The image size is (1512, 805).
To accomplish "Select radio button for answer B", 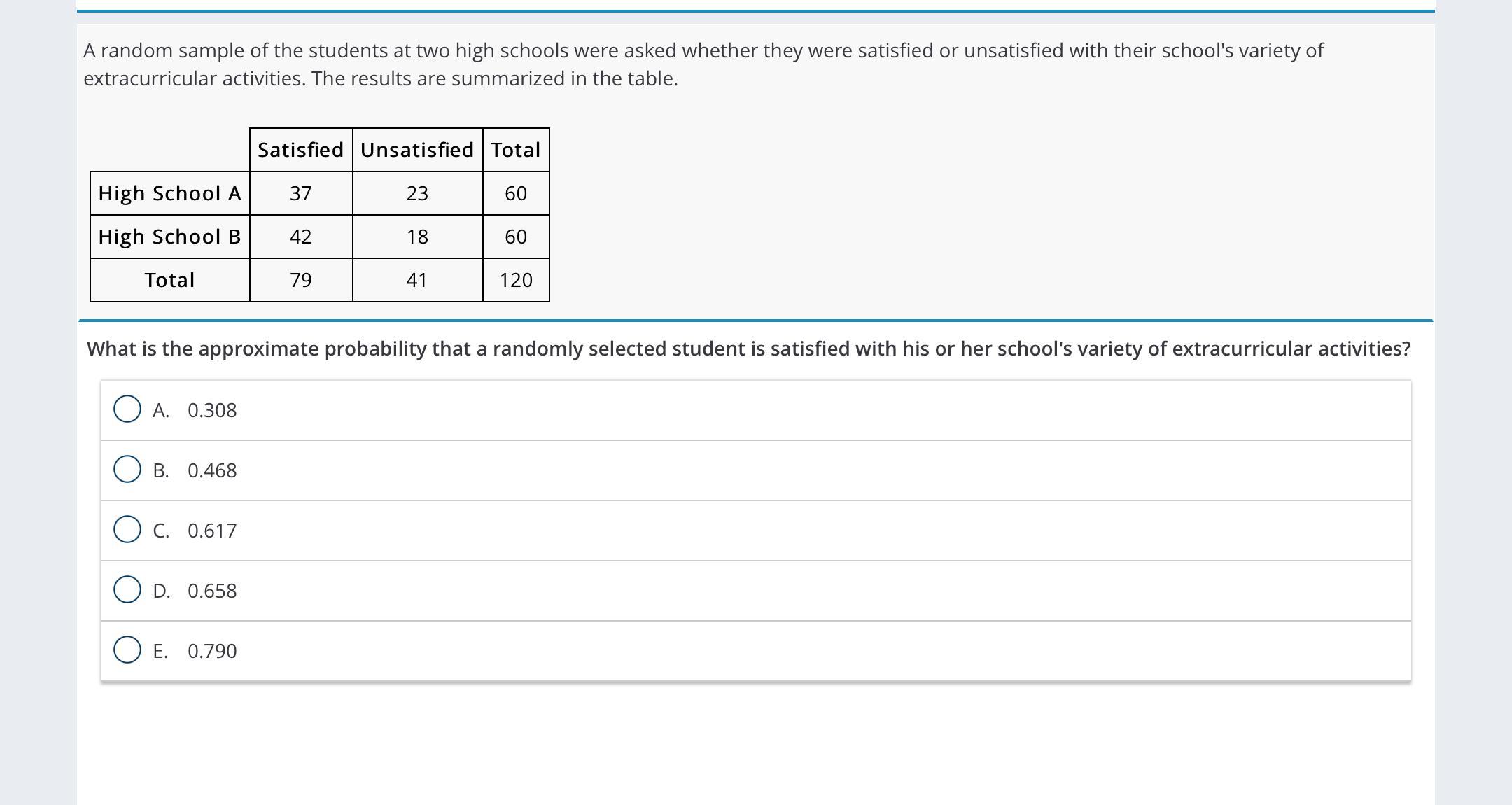I will (127, 470).
